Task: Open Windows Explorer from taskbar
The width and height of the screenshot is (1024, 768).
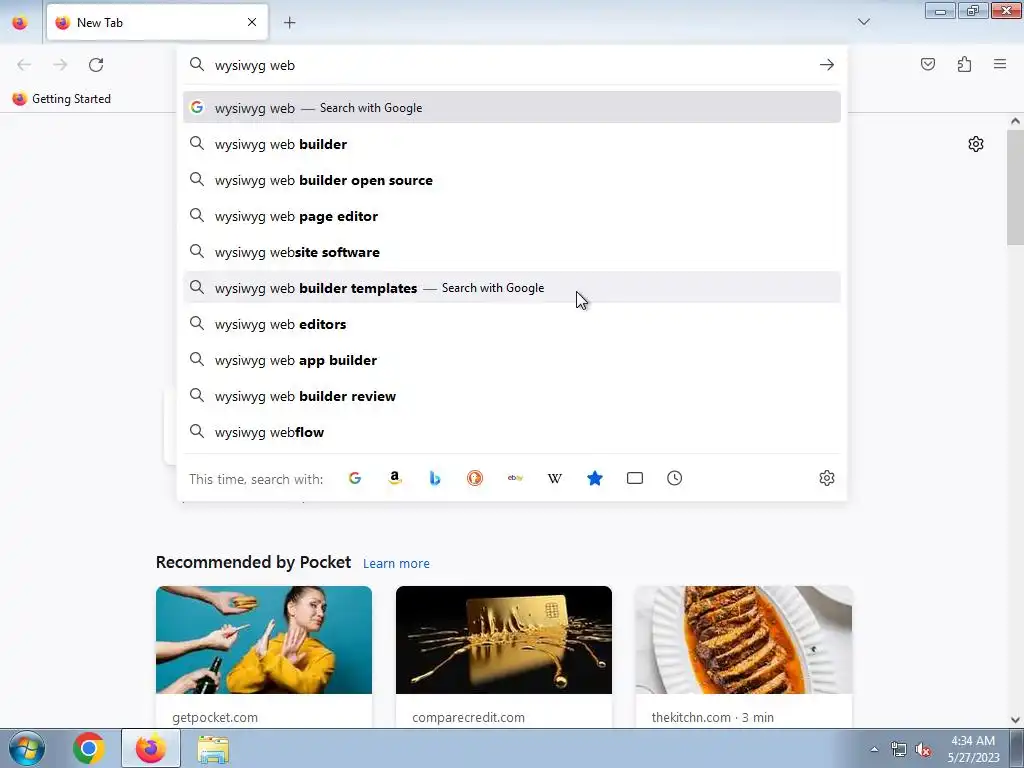Action: pyautogui.click(x=213, y=749)
